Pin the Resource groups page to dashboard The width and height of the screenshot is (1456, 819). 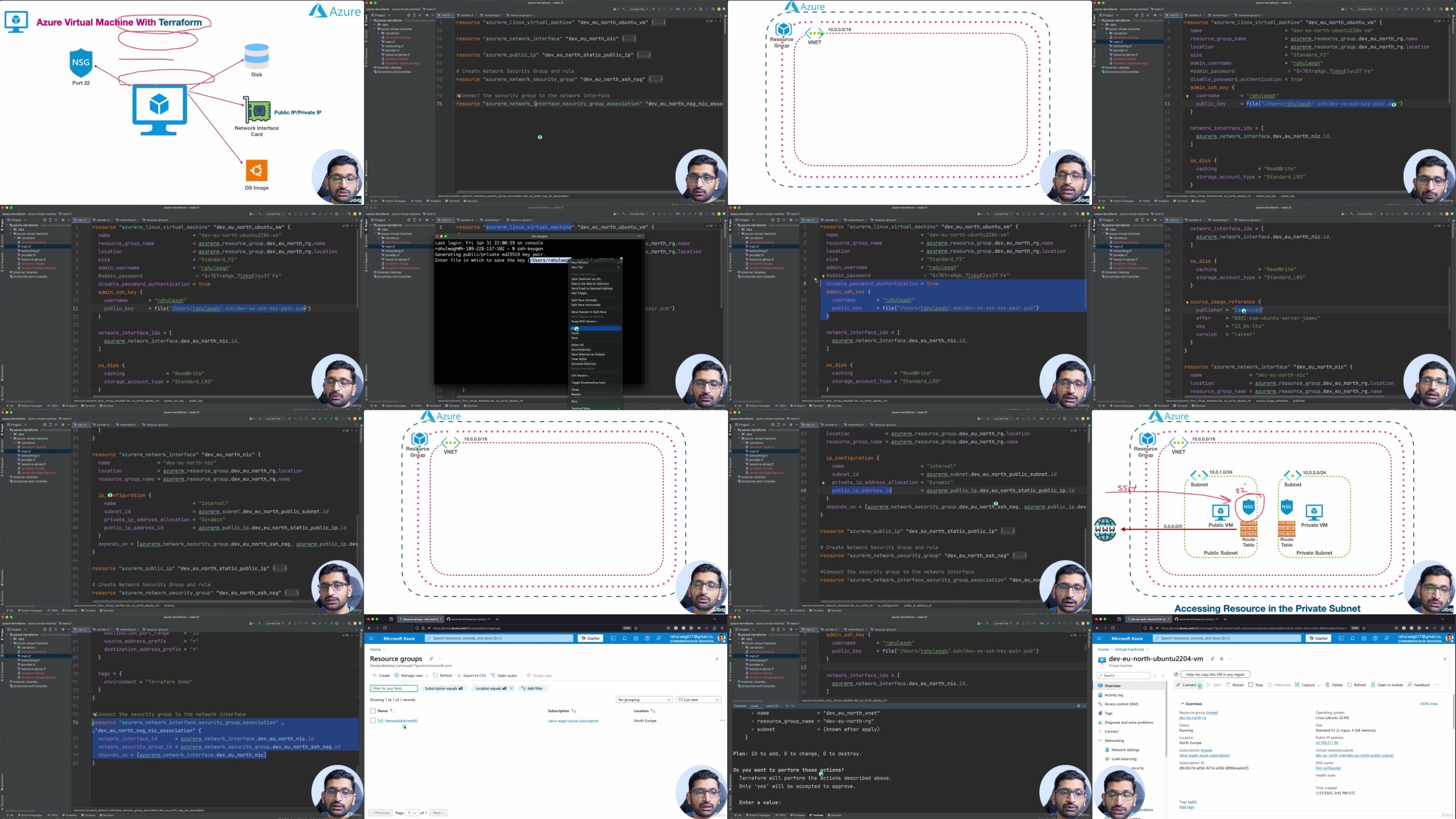pos(431,659)
